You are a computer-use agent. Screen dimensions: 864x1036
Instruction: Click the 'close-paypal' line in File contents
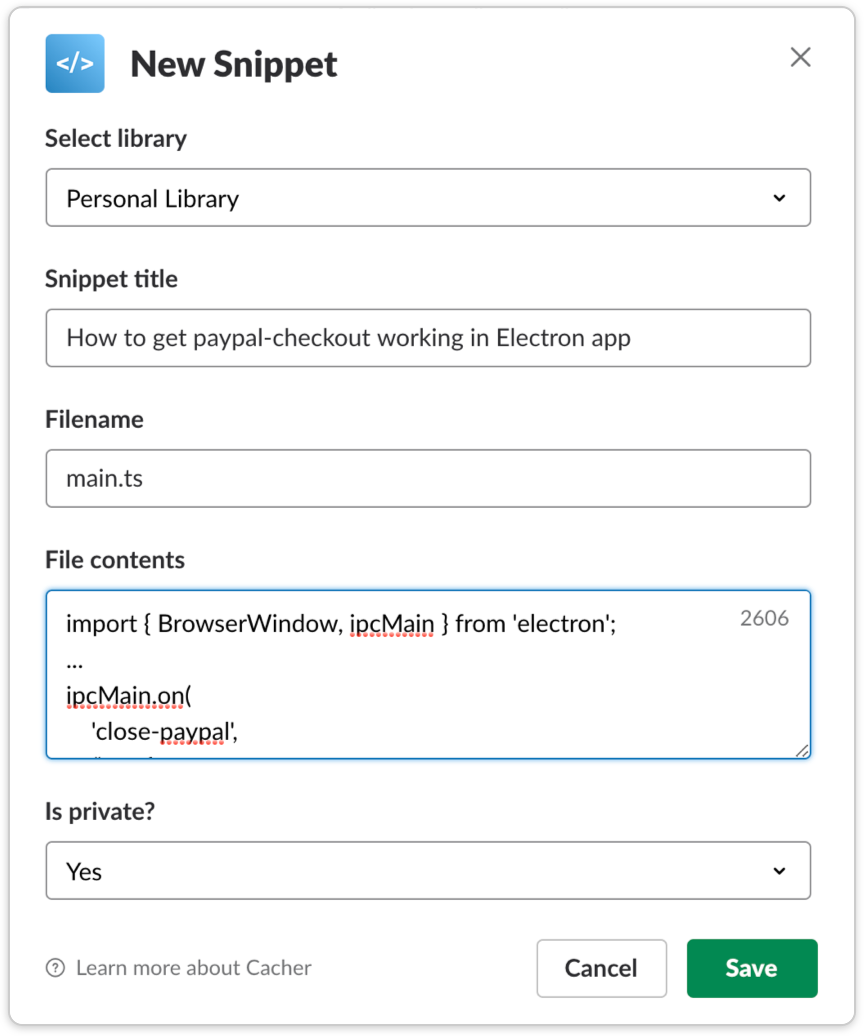(165, 733)
